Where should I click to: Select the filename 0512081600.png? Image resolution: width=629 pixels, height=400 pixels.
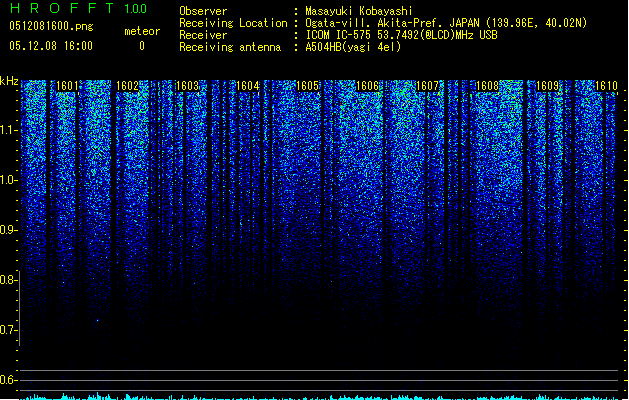click(51, 26)
